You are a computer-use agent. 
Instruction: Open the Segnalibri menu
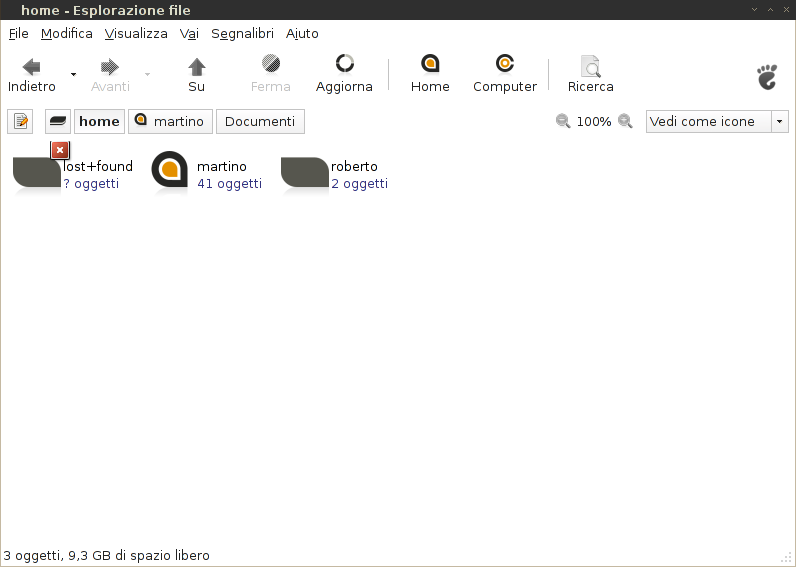[242, 34]
